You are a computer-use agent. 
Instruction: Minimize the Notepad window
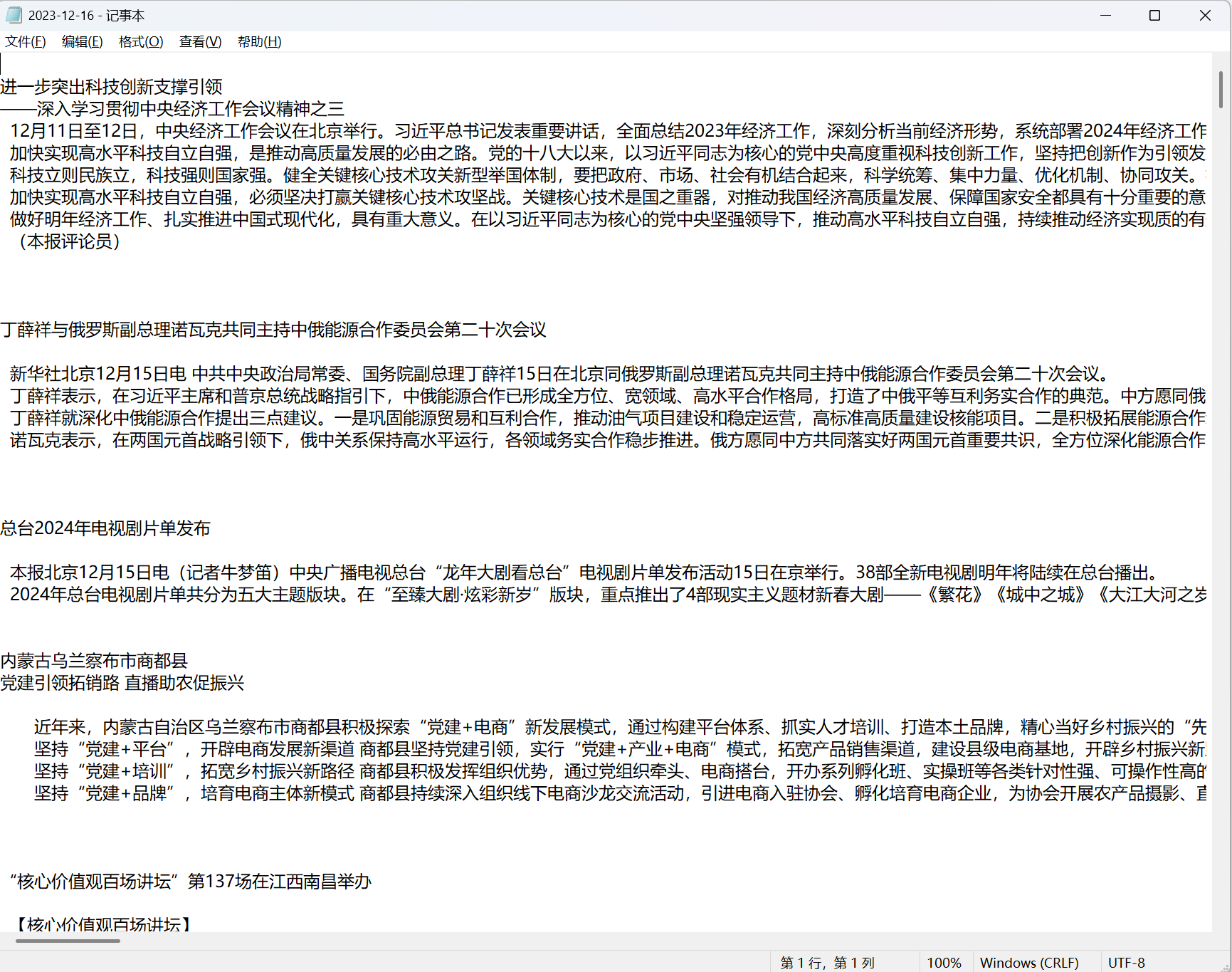click(x=1105, y=15)
